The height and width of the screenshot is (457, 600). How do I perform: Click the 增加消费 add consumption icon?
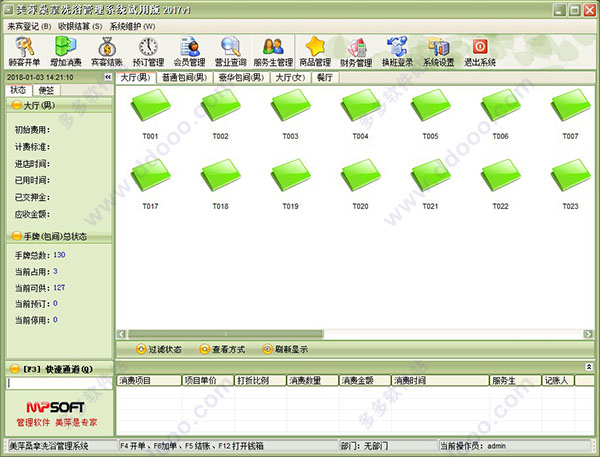pyautogui.click(x=66, y=52)
